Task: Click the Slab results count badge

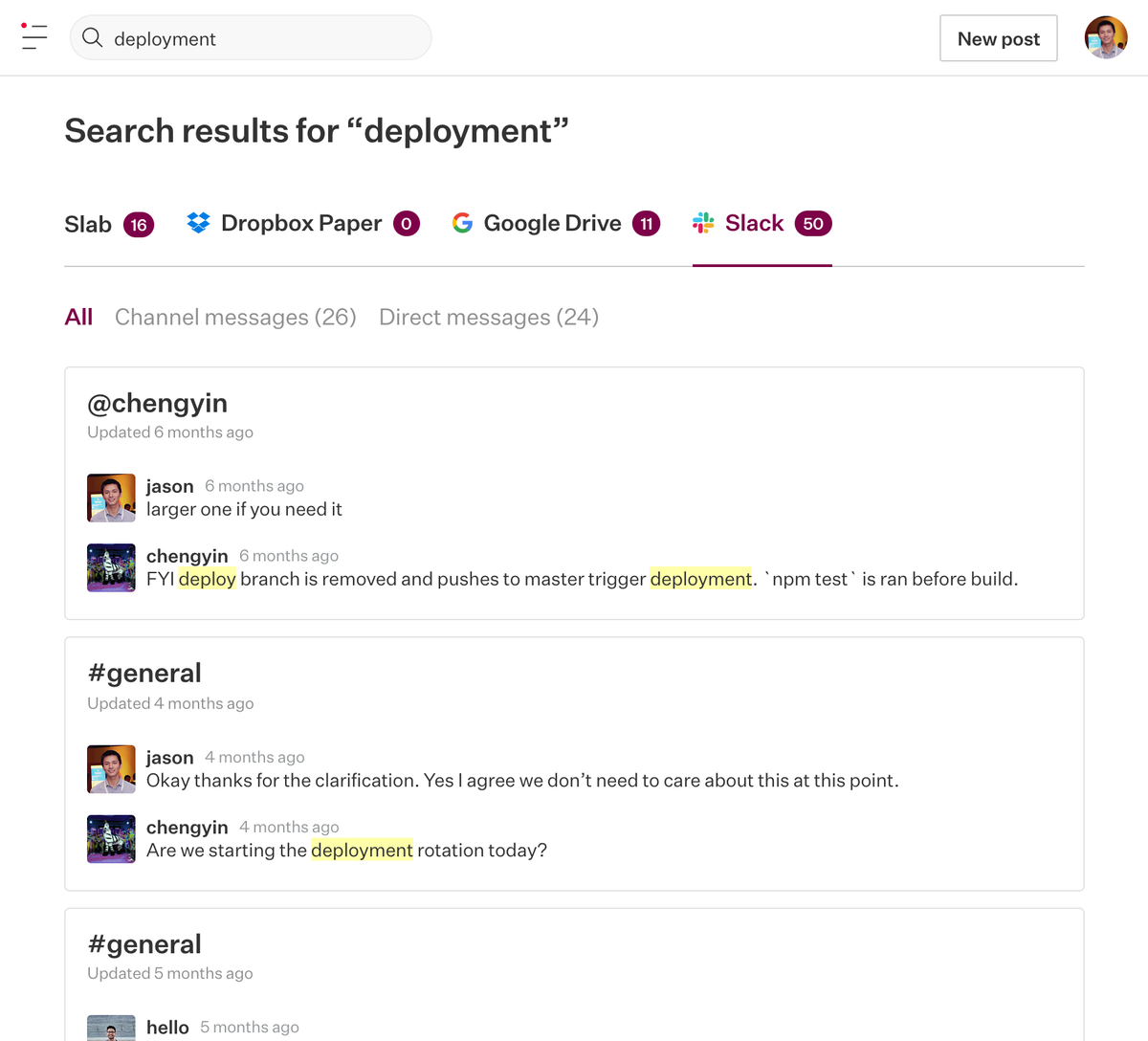Action: [138, 224]
